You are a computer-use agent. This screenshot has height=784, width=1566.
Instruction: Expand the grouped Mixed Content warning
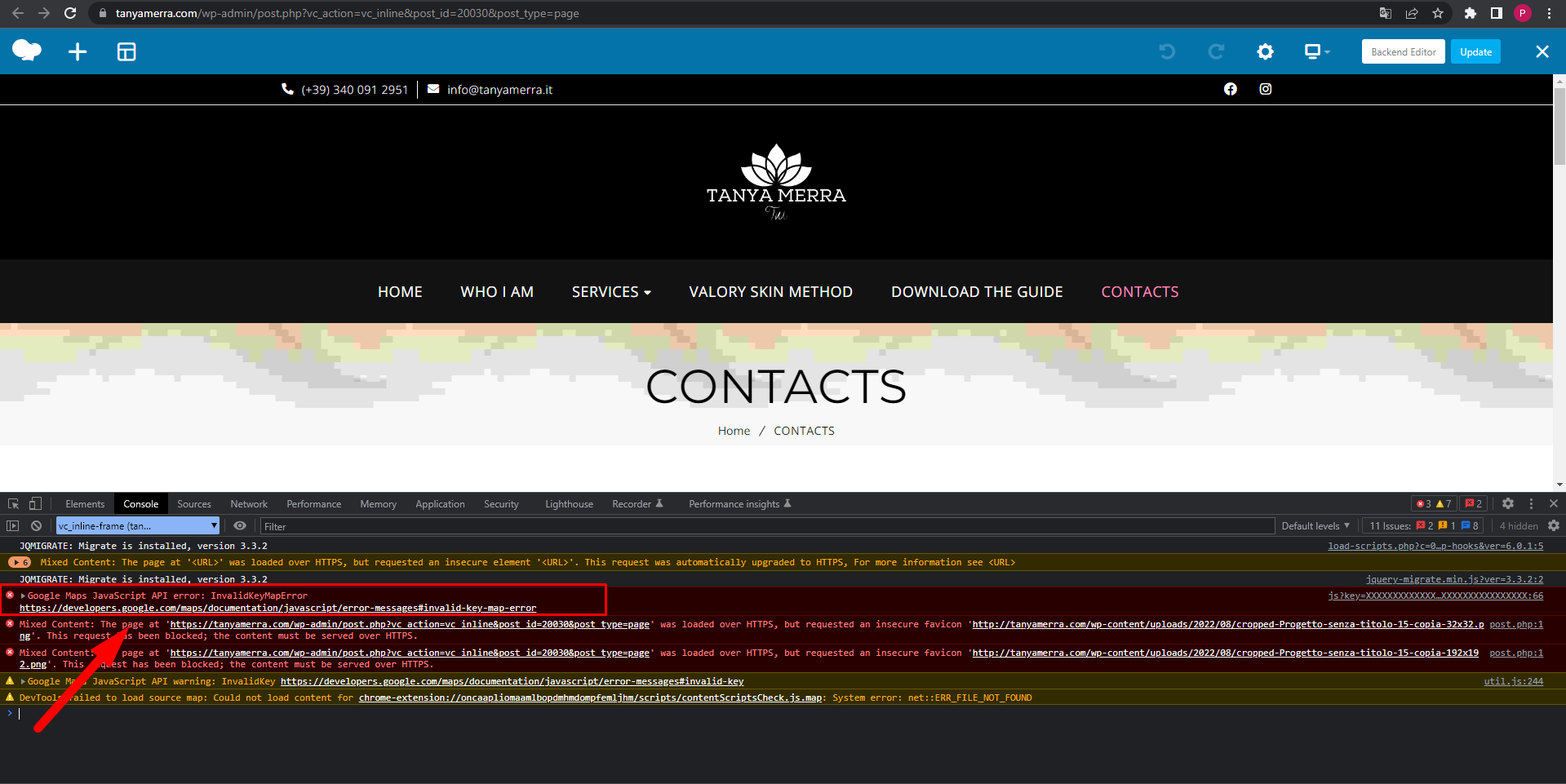coord(20,563)
